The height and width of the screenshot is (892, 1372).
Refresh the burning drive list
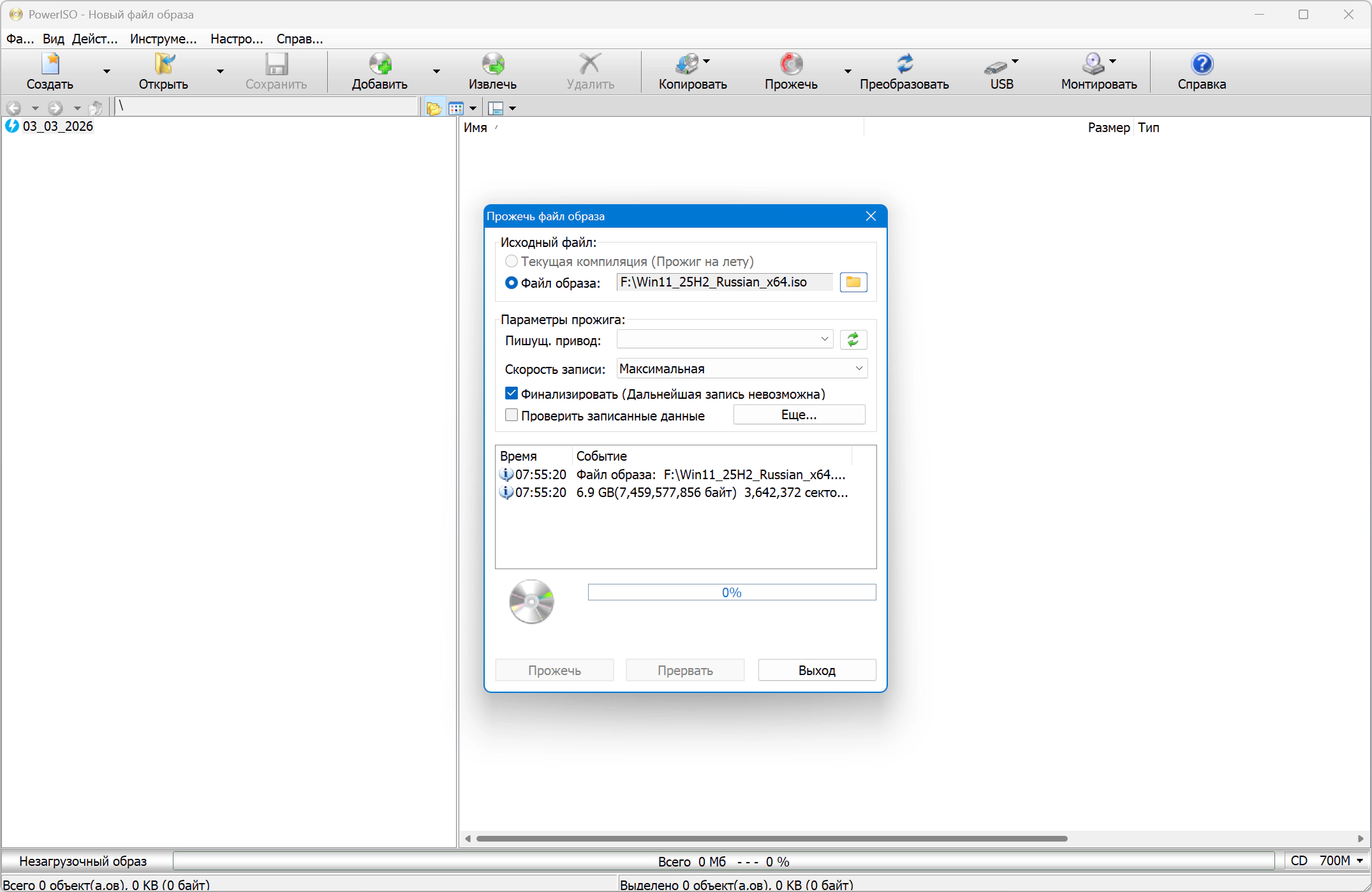coord(853,339)
